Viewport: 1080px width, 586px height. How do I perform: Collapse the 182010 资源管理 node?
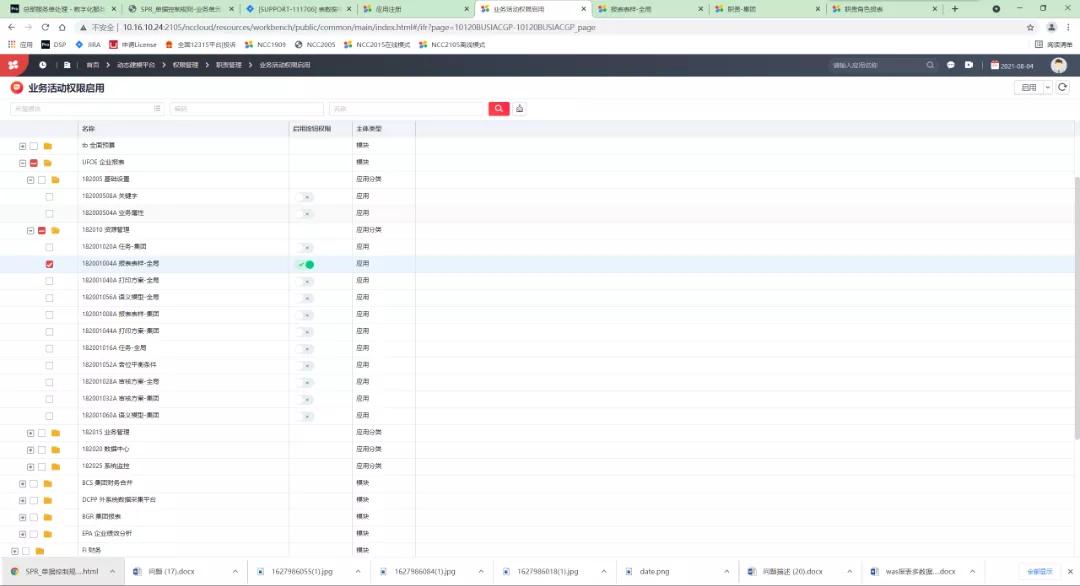30,231
